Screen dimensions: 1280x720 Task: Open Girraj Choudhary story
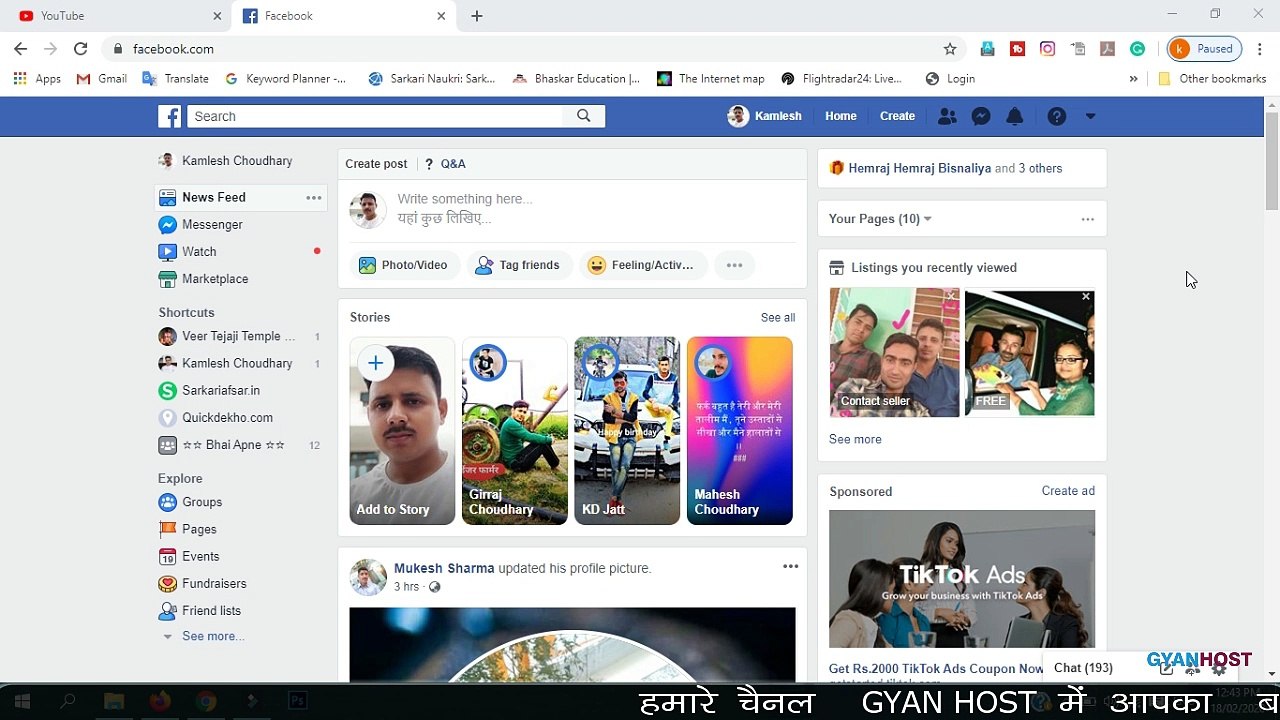515,431
